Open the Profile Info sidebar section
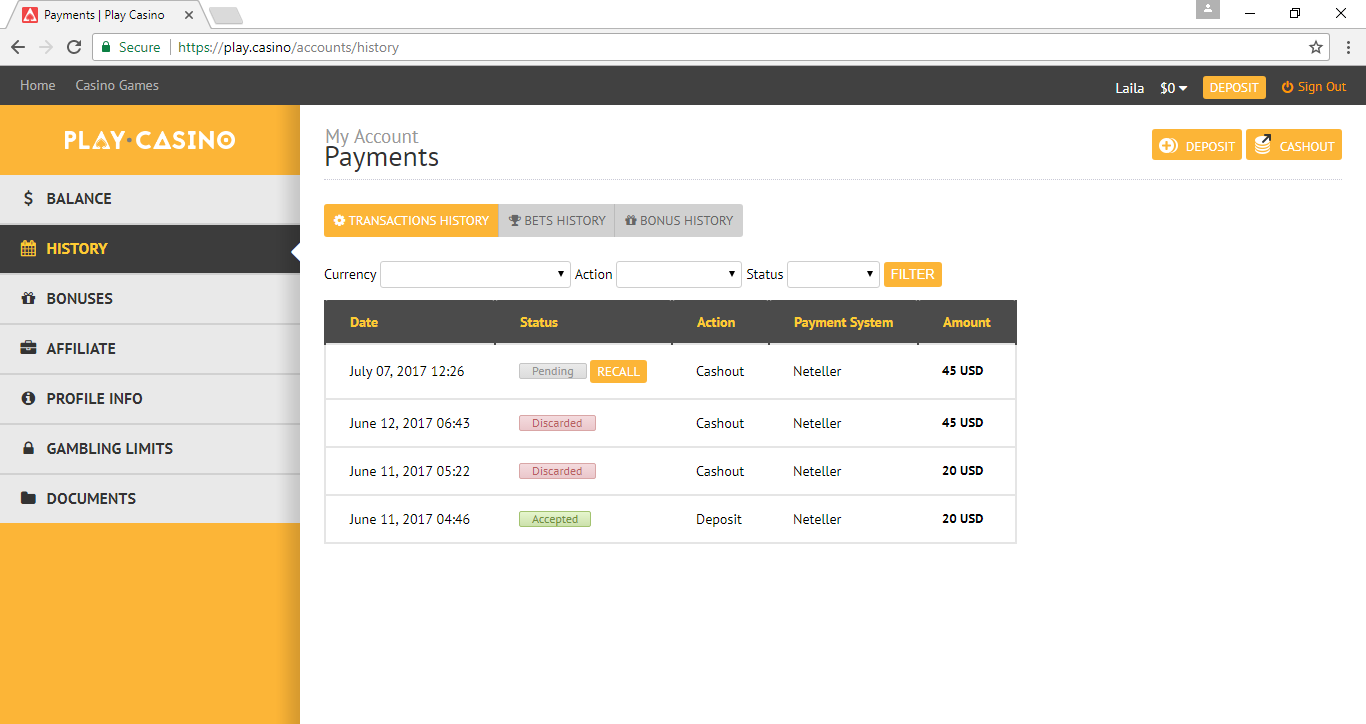Screen dimensions: 1366x724 coord(150,399)
